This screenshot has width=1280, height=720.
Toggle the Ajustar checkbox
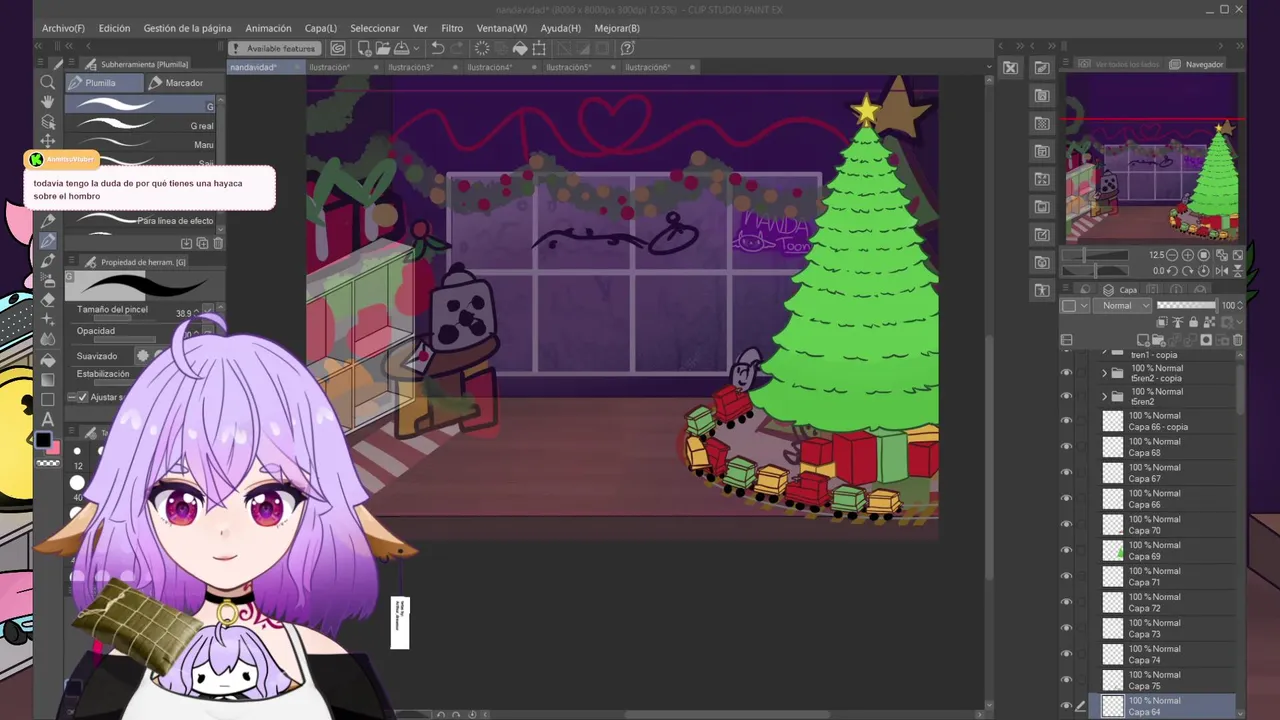83,397
